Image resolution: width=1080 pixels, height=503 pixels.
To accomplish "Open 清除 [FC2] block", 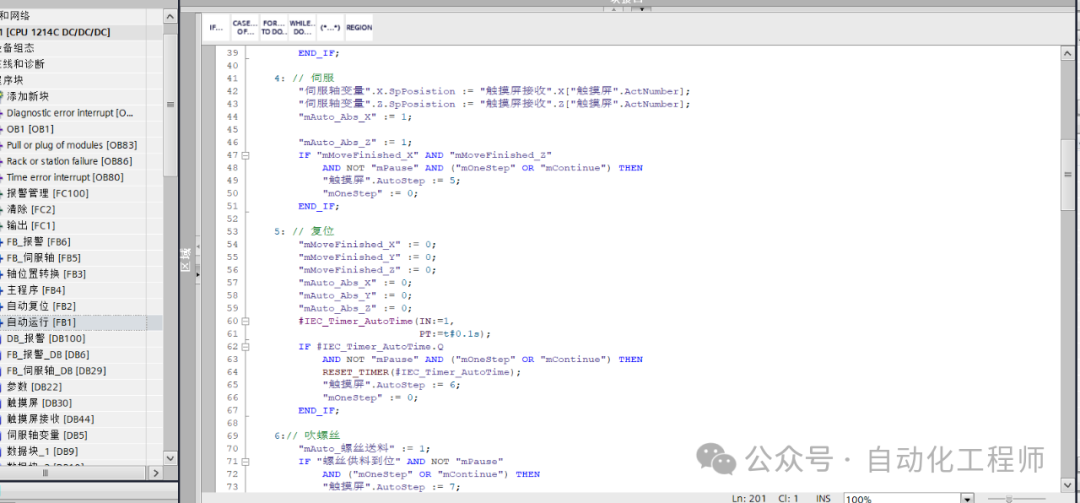I will pos(30,209).
